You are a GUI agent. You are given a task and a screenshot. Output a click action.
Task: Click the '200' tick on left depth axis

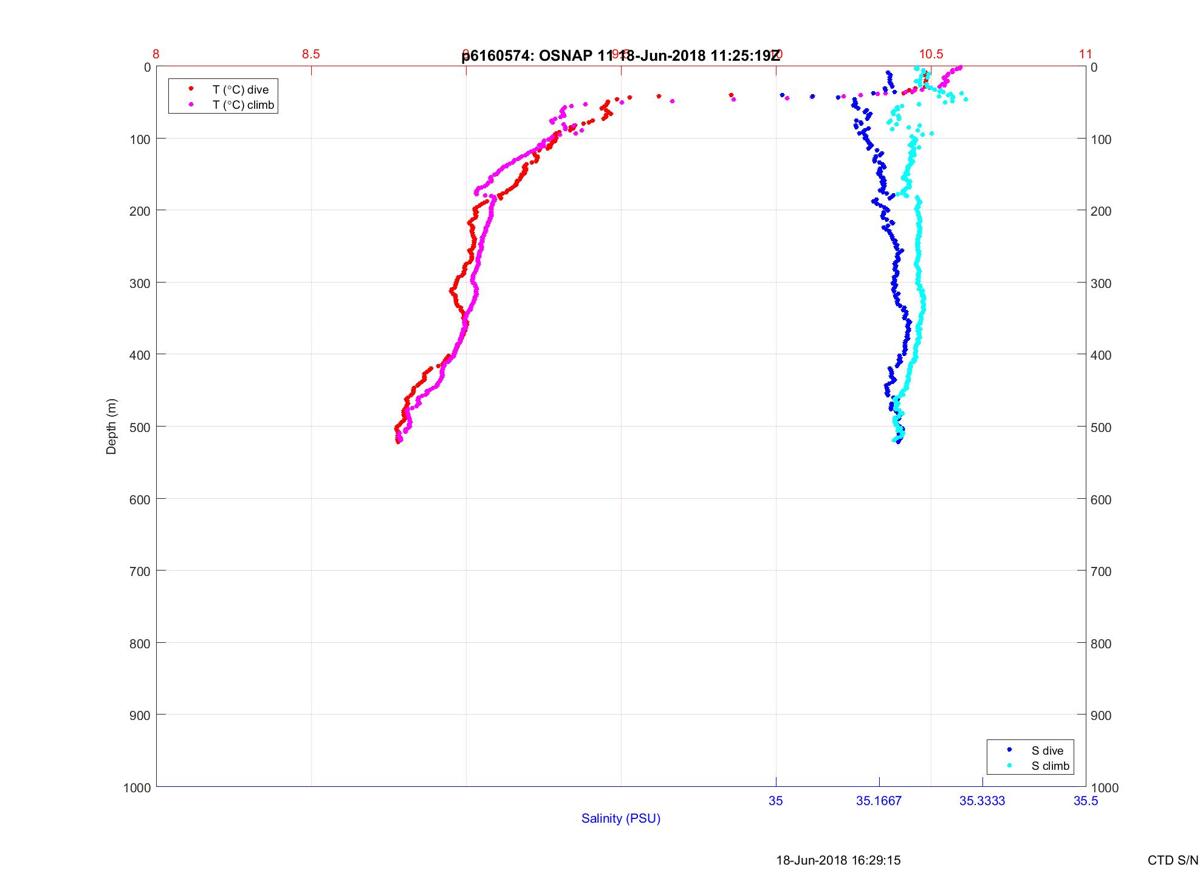click(x=140, y=211)
